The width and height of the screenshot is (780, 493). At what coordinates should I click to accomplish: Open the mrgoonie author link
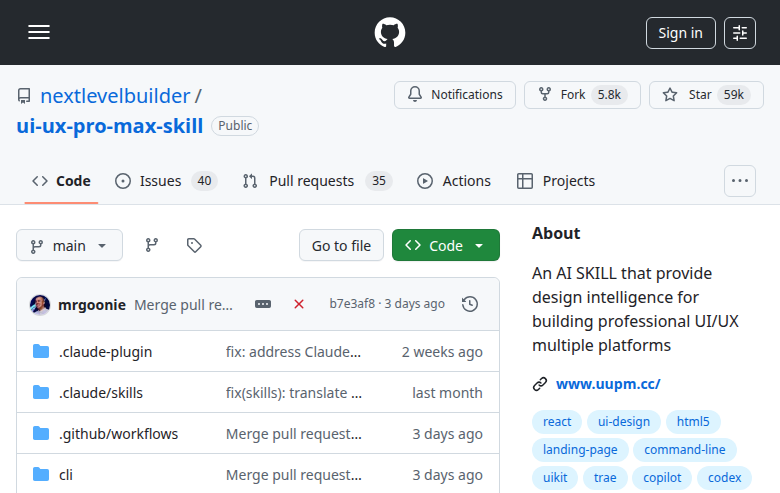click(x=92, y=304)
